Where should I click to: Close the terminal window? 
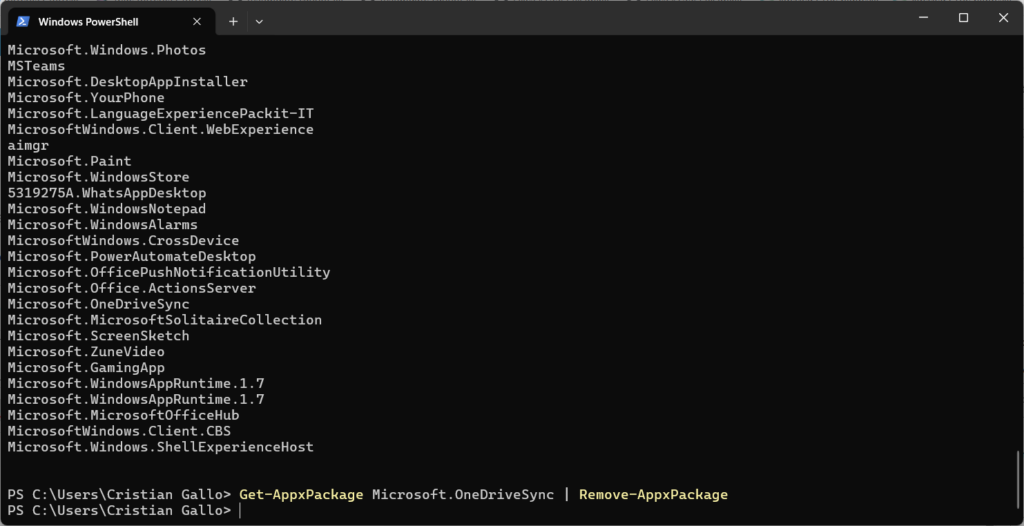[x=1002, y=18]
